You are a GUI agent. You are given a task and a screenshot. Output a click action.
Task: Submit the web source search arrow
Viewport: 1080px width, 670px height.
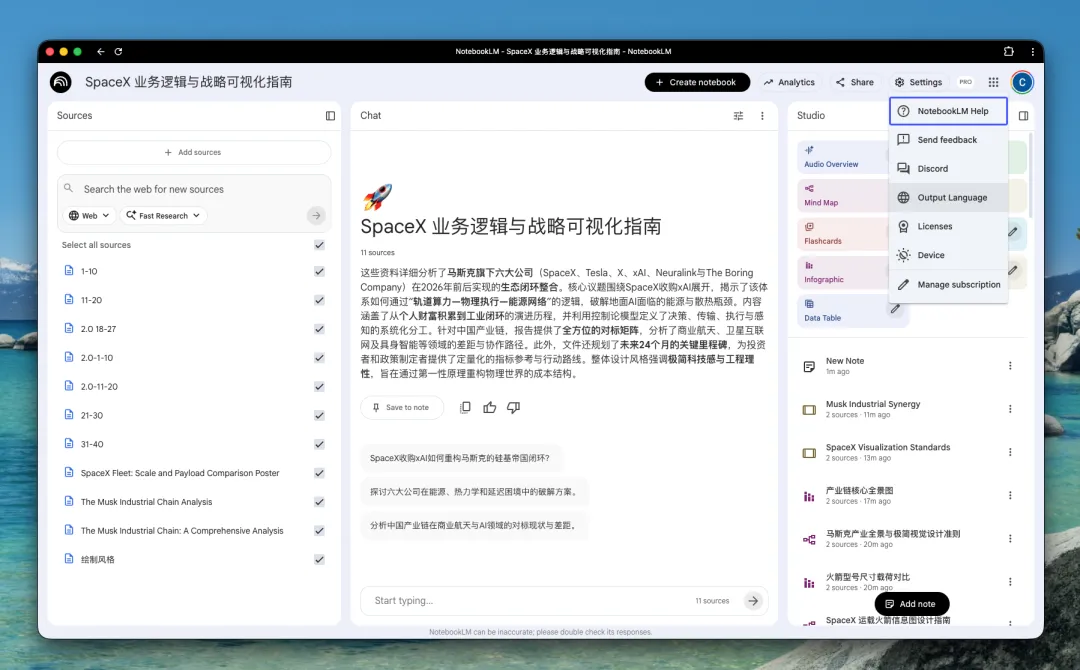tap(316, 216)
